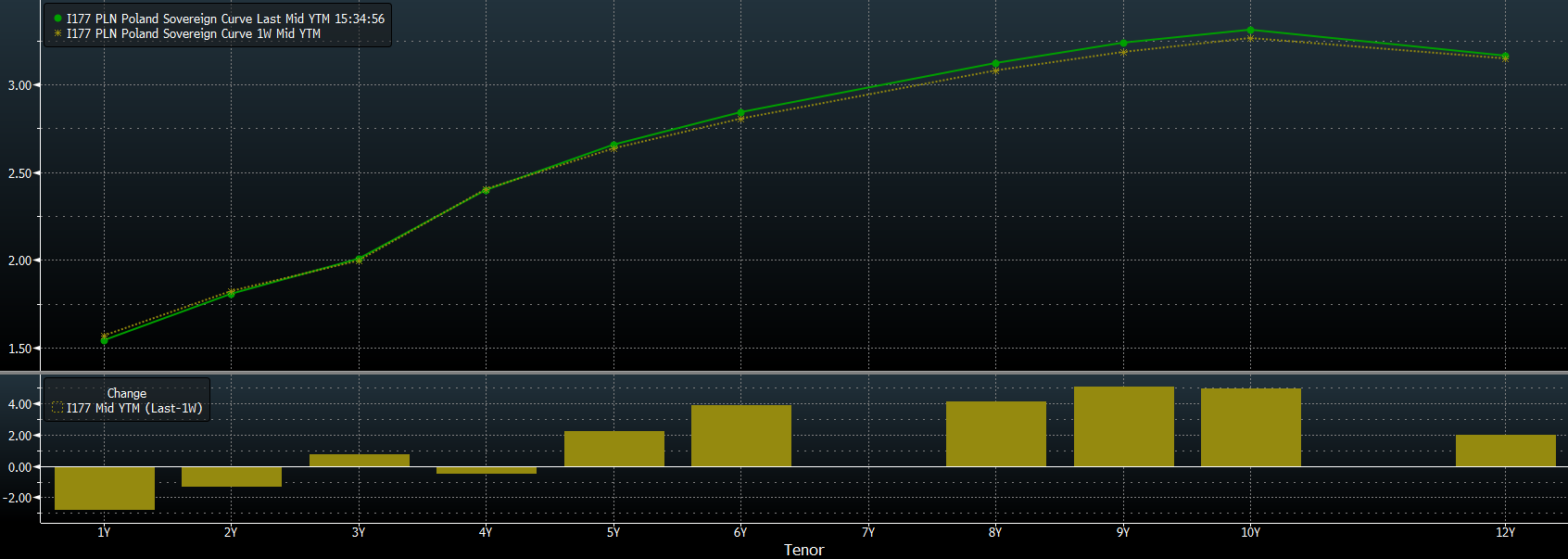Click the 7Y tenor label on x-axis

click(868, 532)
